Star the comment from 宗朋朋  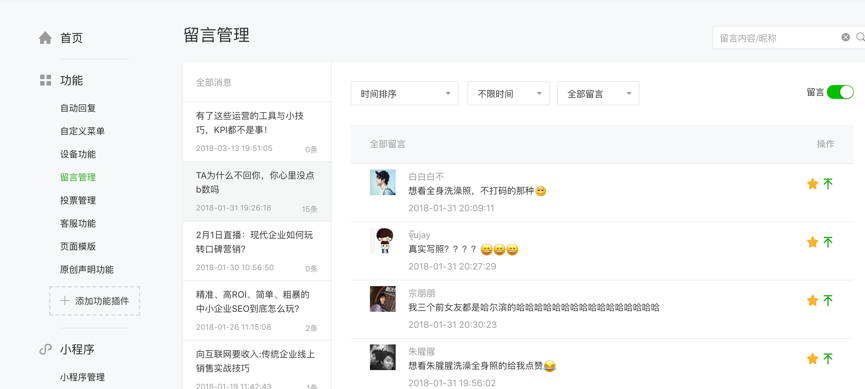point(812,300)
